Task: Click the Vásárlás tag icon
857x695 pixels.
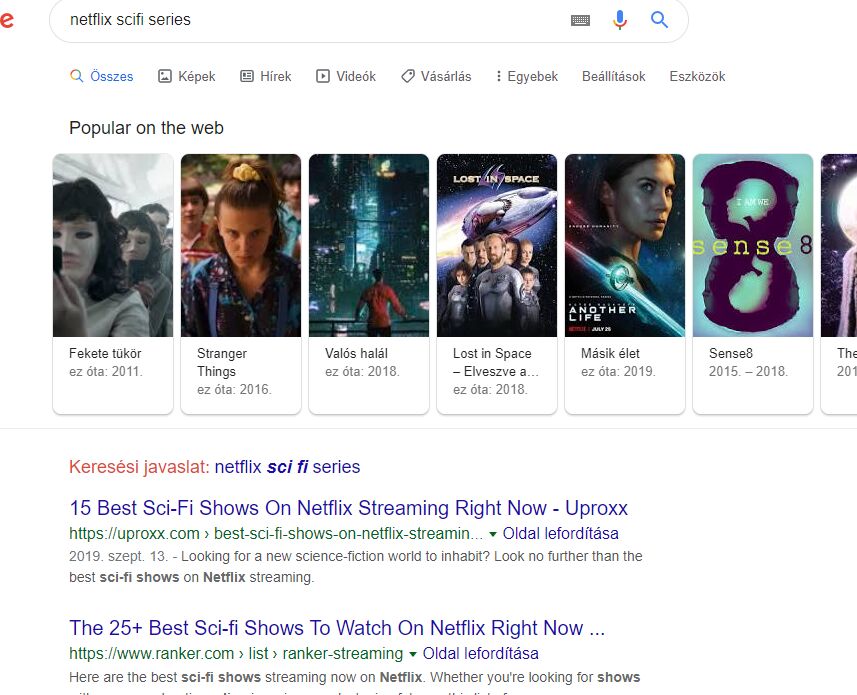Action: 408,76
